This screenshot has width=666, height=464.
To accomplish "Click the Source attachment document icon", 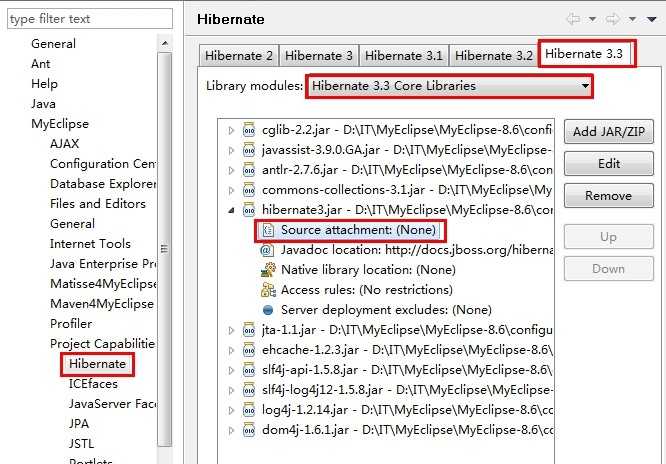I will (268, 230).
